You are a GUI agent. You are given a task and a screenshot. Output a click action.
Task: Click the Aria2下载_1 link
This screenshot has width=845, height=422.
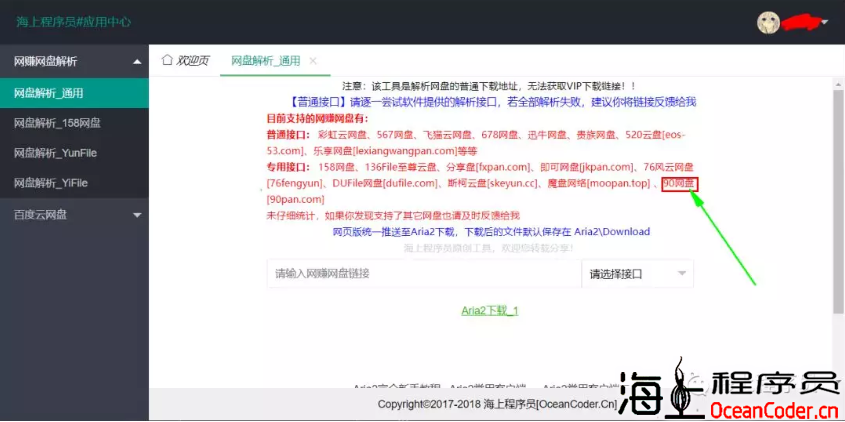(x=490, y=311)
